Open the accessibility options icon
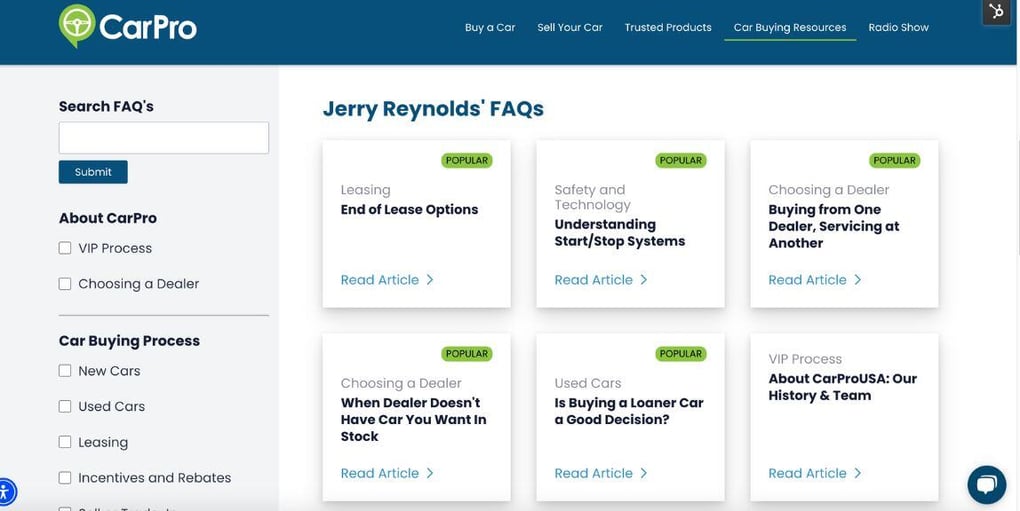The width and height of the screenshot is (1020, 511). click(5, 492)
